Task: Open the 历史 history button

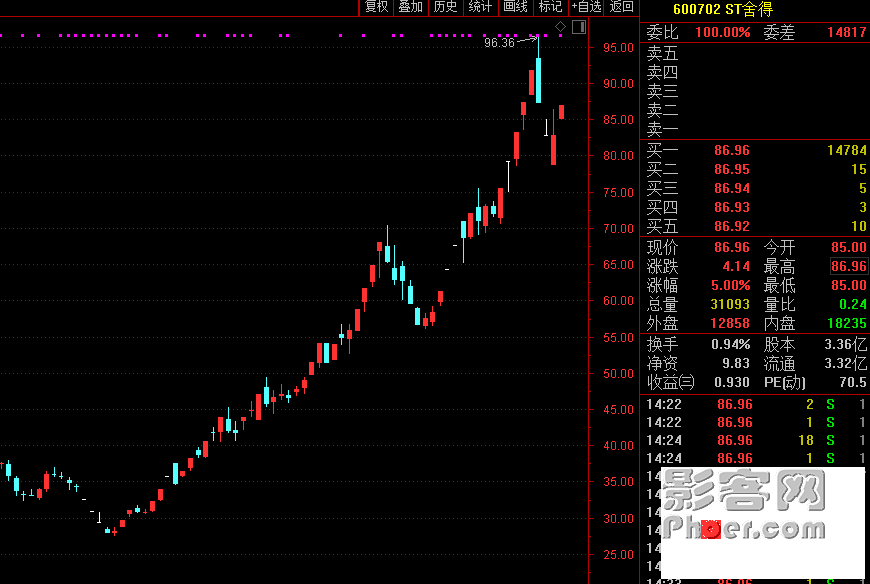Action: click(446, 7)
